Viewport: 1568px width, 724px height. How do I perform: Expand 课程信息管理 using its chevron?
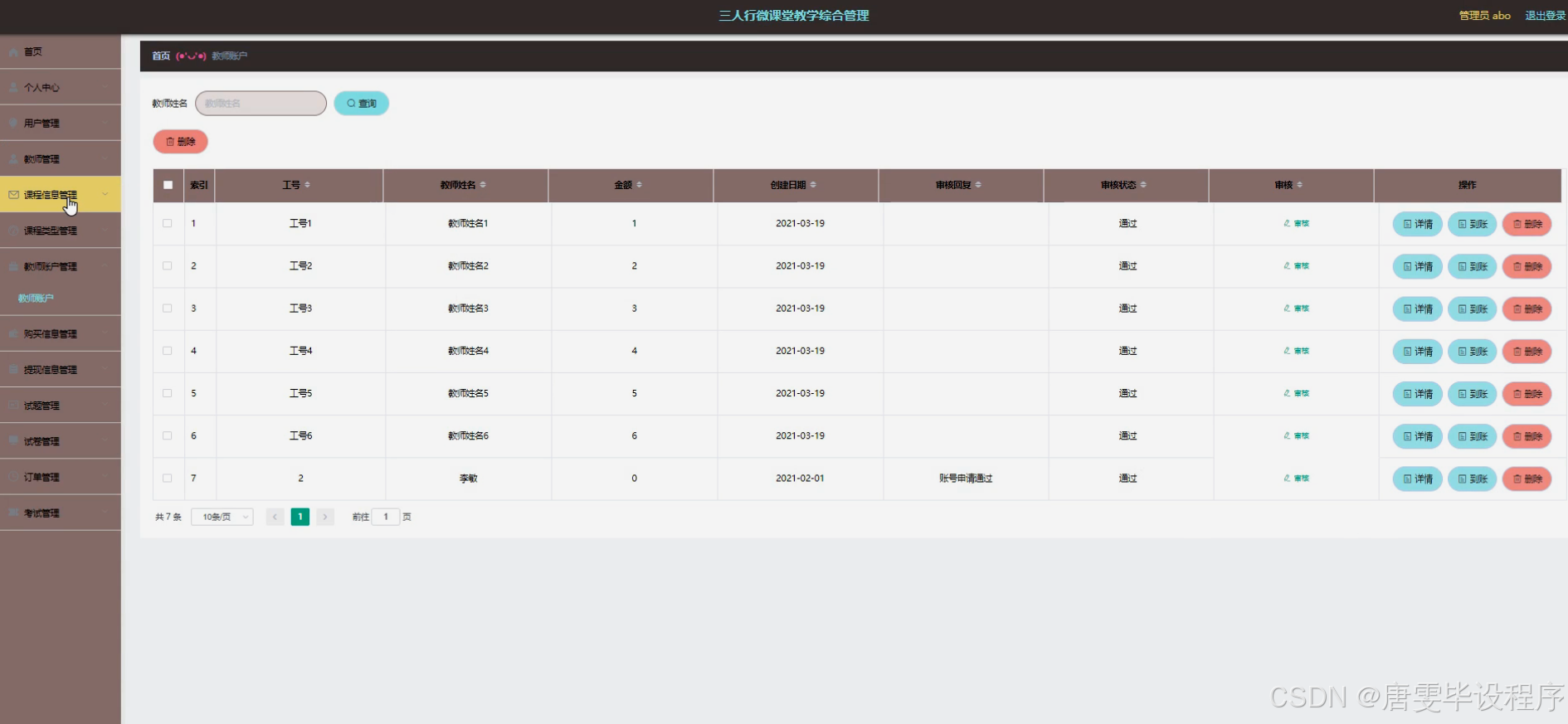[105, 195]
